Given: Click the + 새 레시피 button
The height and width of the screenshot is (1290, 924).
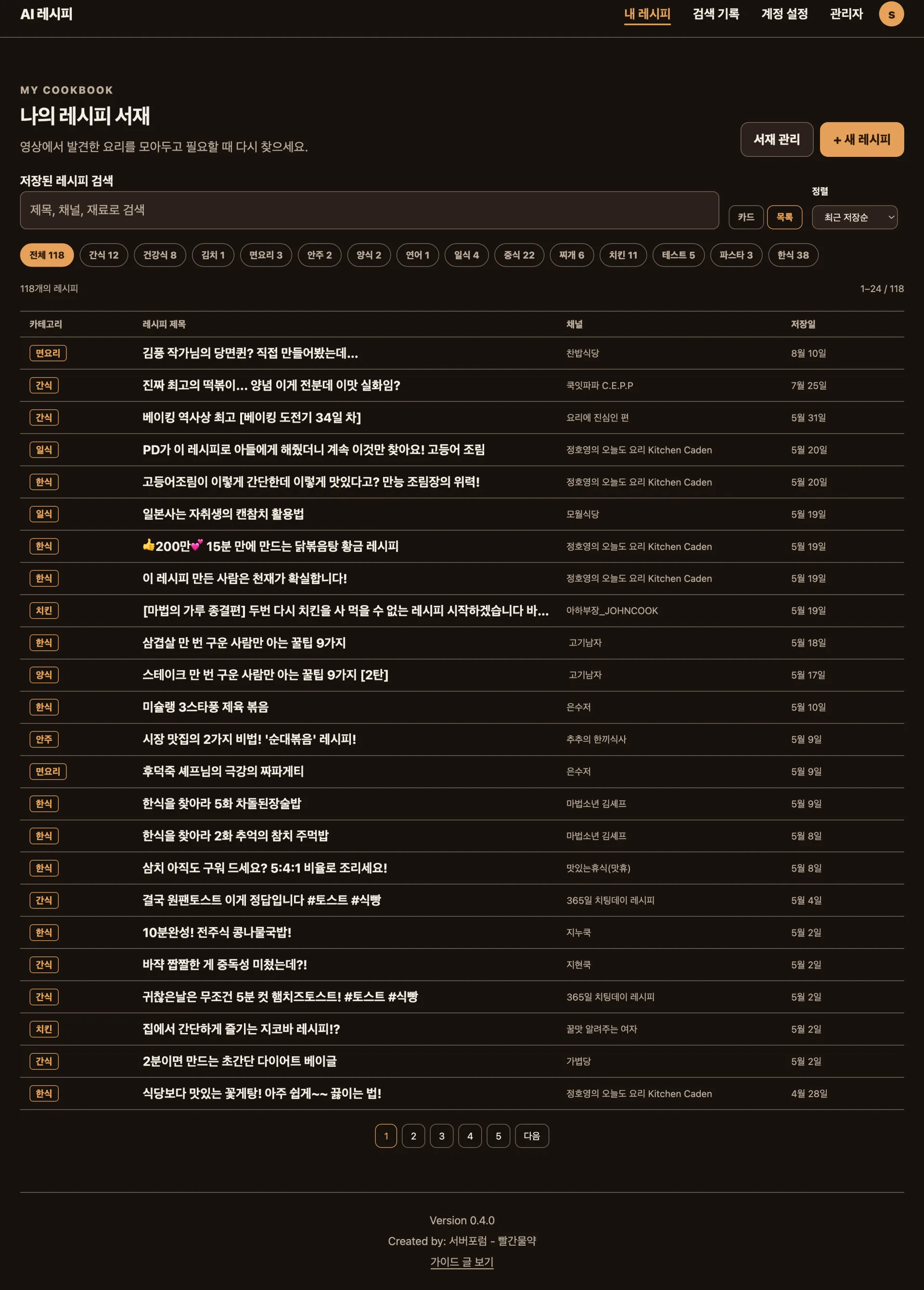Looking at the screenshot, I should click(x=861, y=140).
